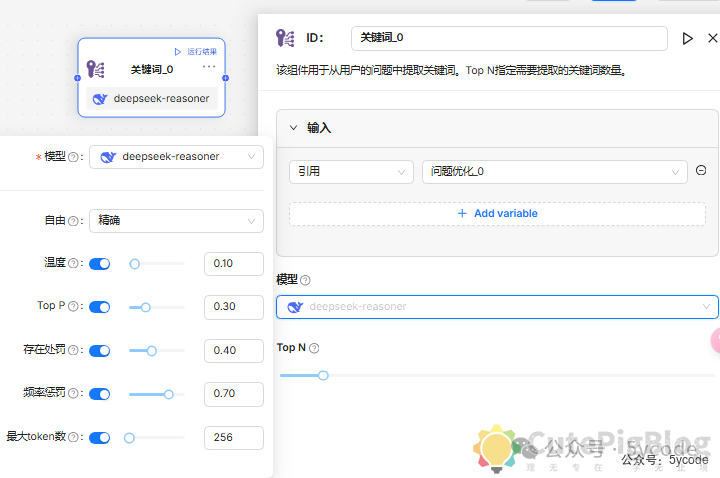720x478 pixels.
Task: Click the 温度 value field 0.10
Action: 234,264
